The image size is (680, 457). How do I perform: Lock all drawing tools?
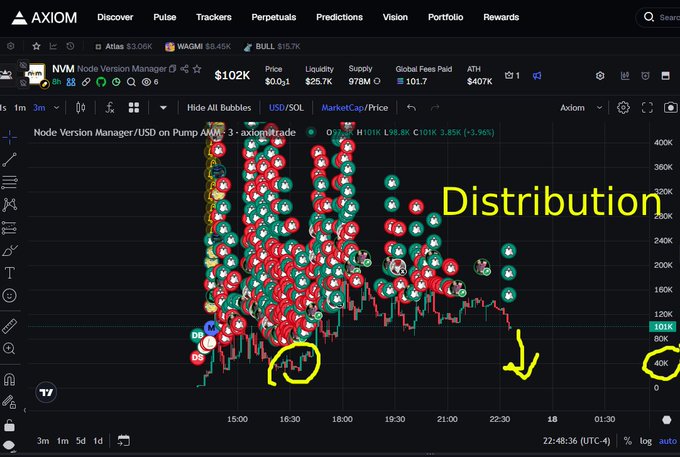pyautogui.click(x=10, y=425)
